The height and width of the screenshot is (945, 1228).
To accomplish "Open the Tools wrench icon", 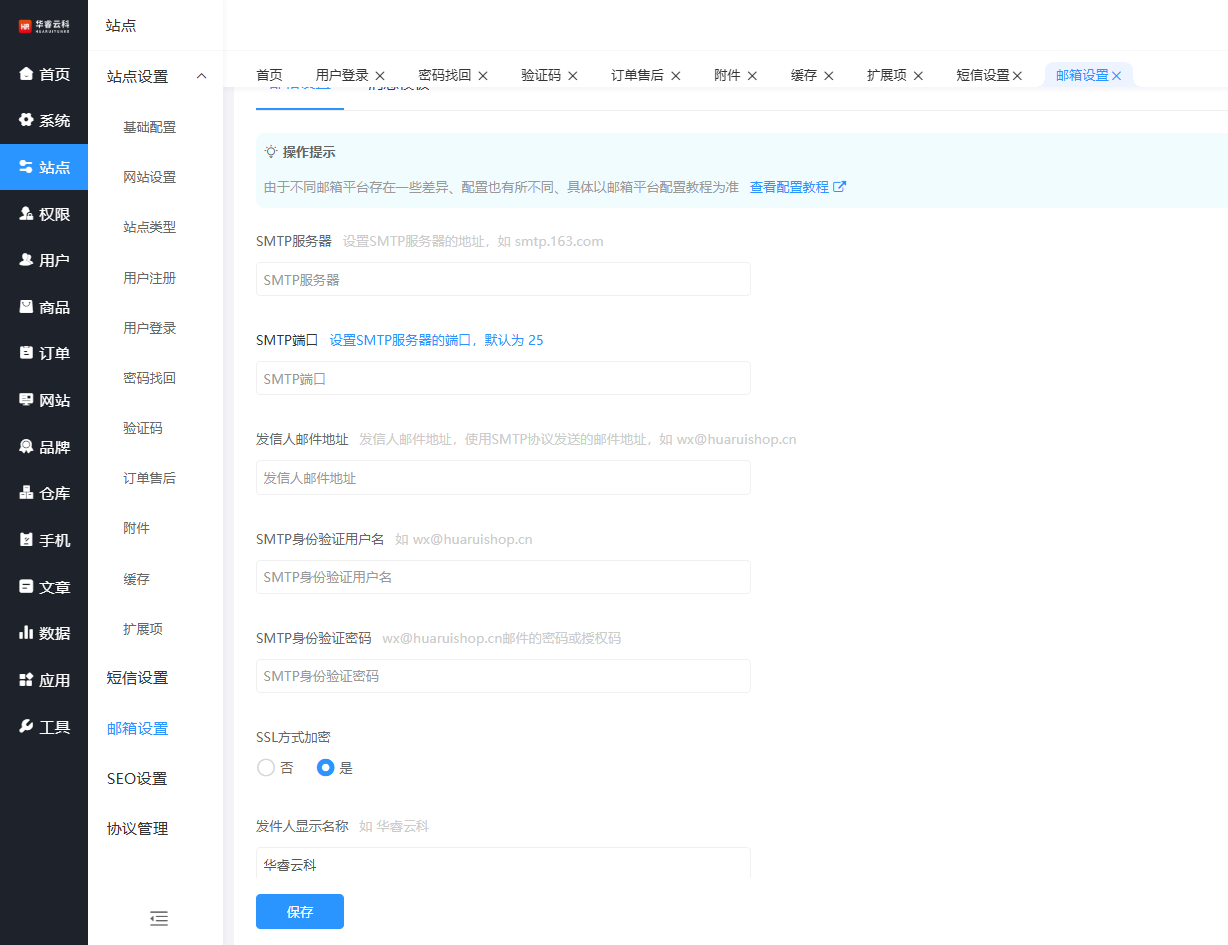I will [x=26, y=727].
